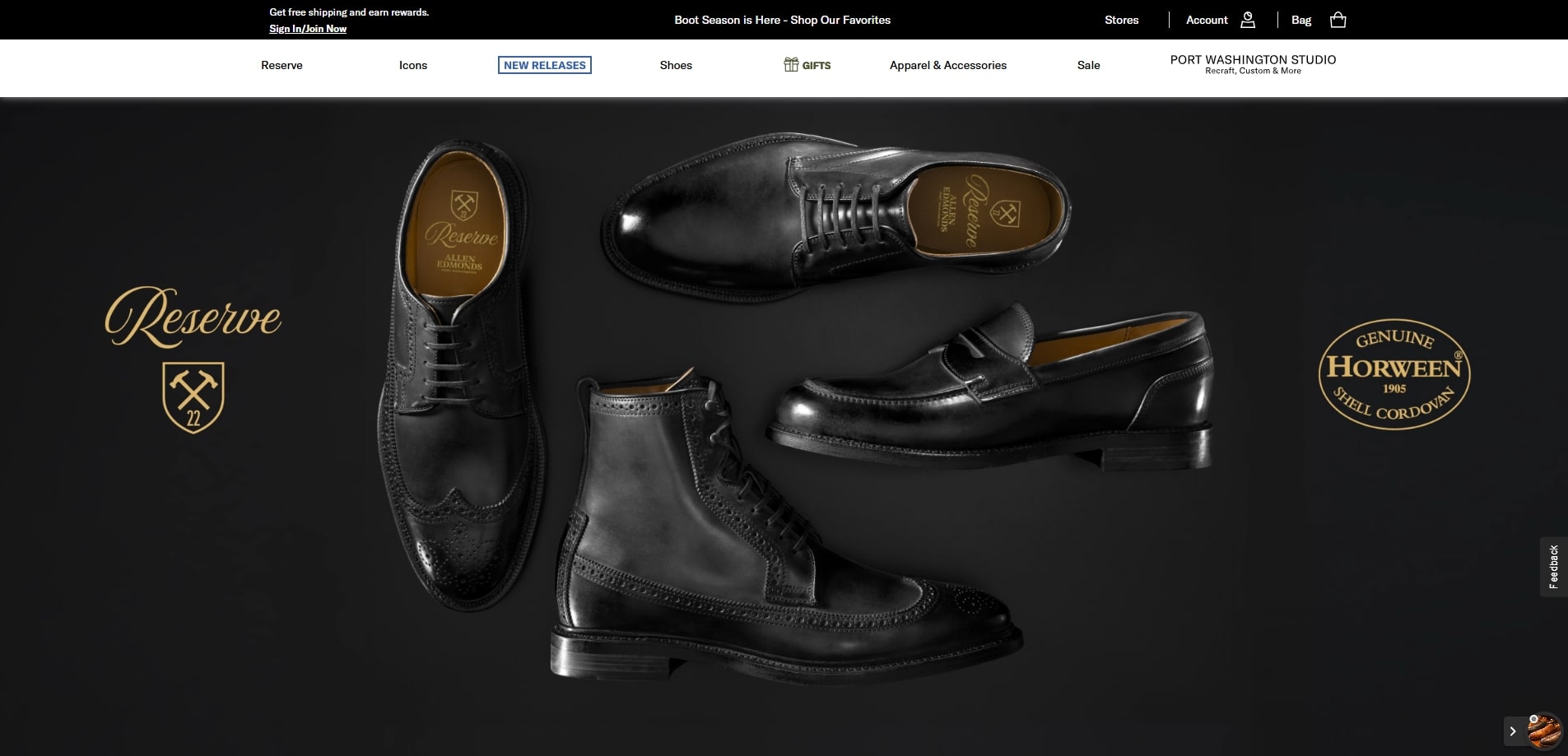The width and height of the screenshot is (1568, 756).
Task: Expand the chevron arrow beside shoe thumbnail
Action: (x=1513, y=730)
